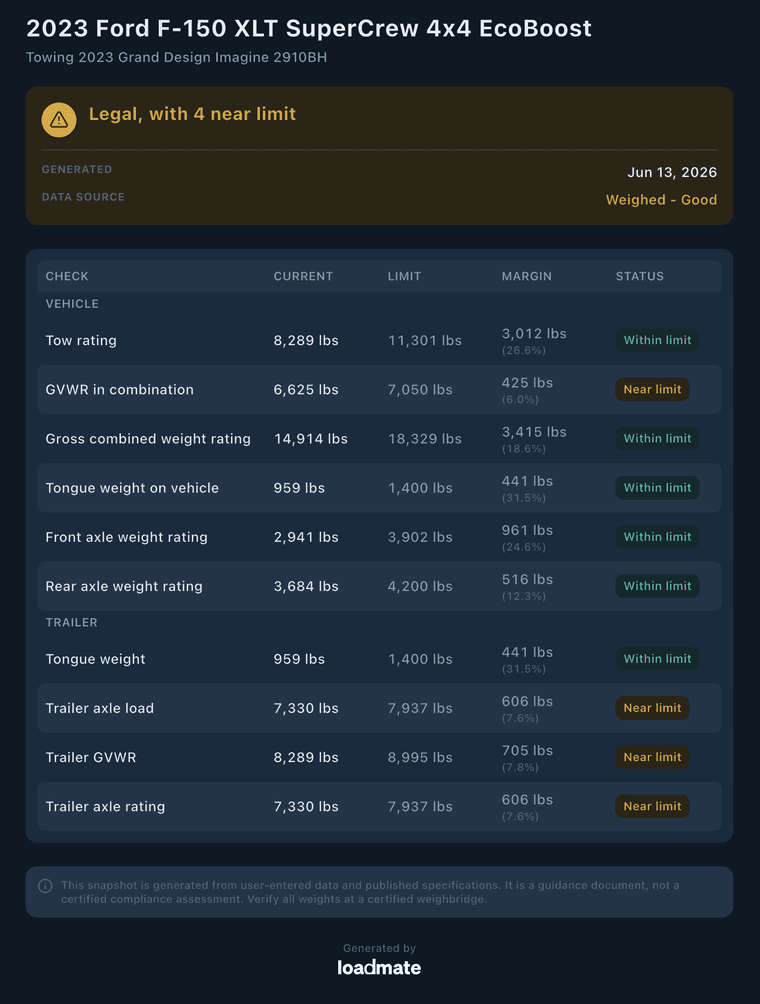Click the TRAILER section label
The height and width of the screenshot is (1004, 760).
72,622
